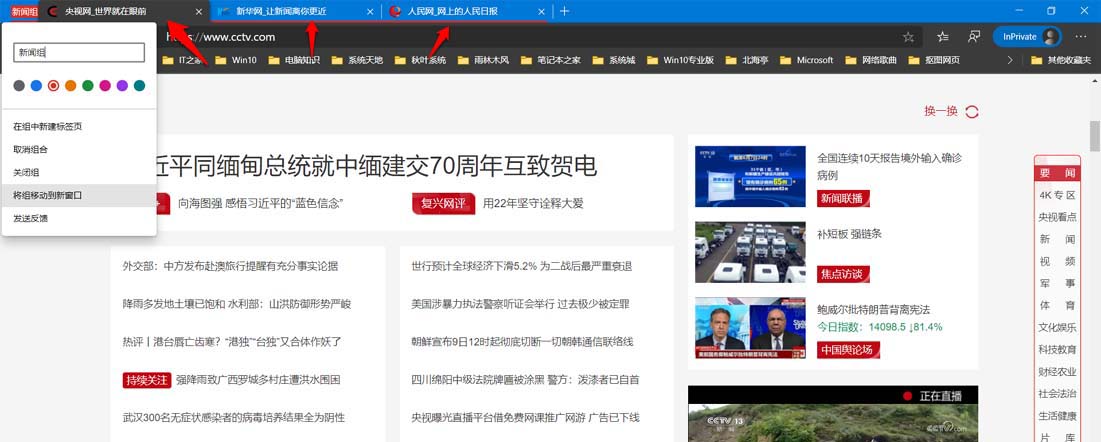The height and width of the screenshot is (442, 1101).
Task: Choose the orange group color
Action: tap(70, 86)
